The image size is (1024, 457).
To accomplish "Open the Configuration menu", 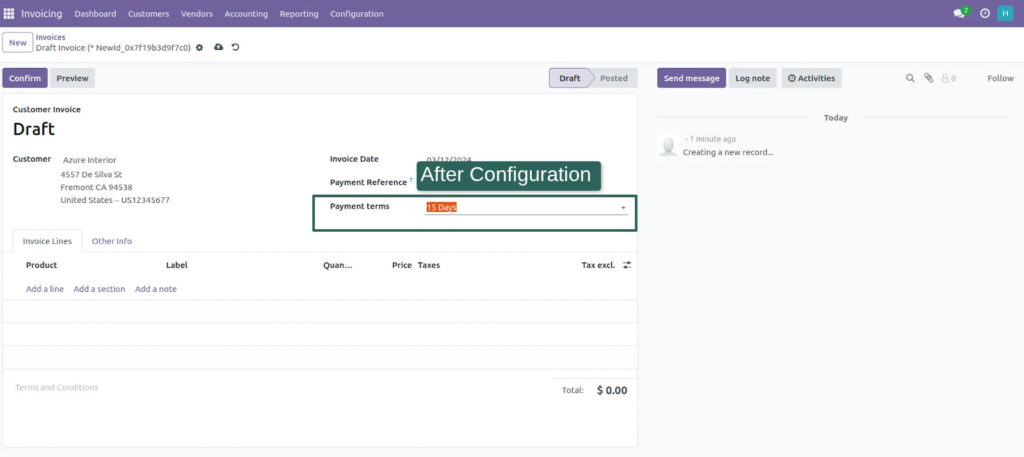I will pos(356,14).
